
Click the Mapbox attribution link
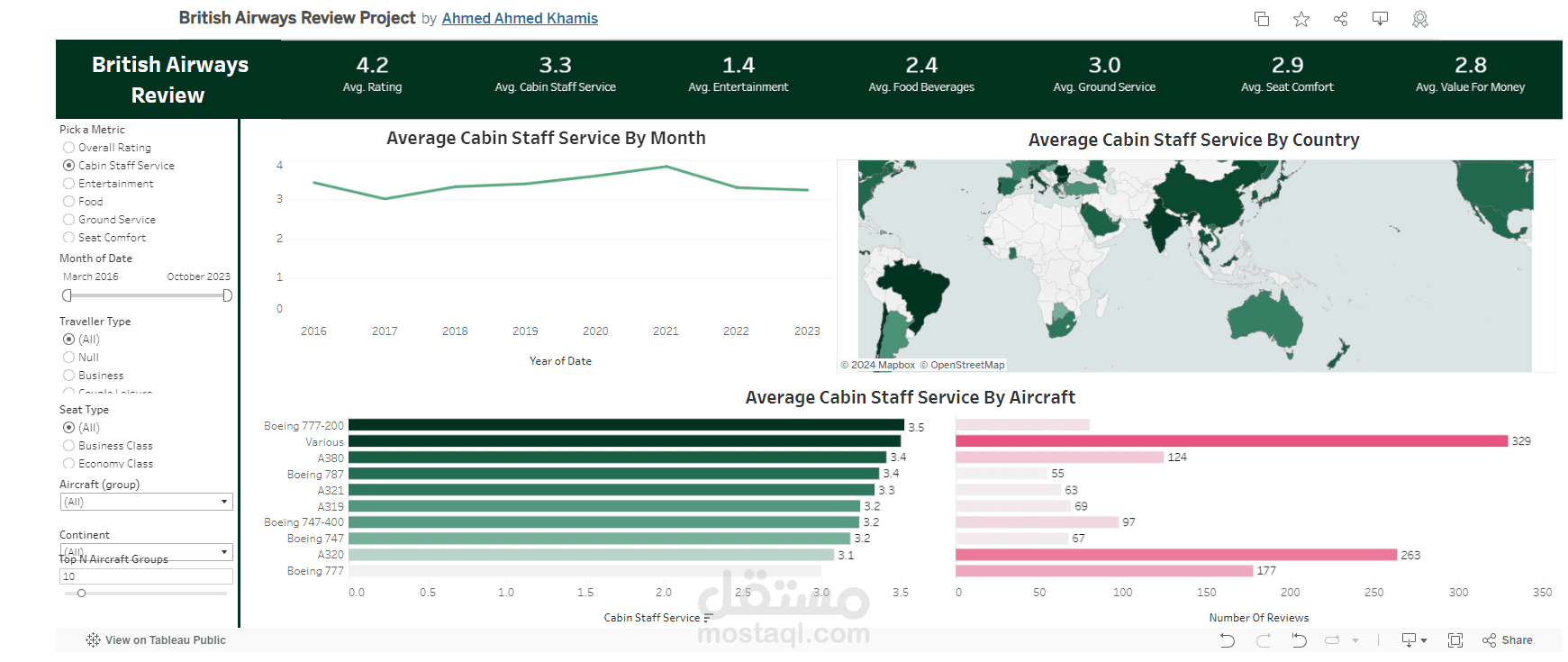[x=877, y=366]
